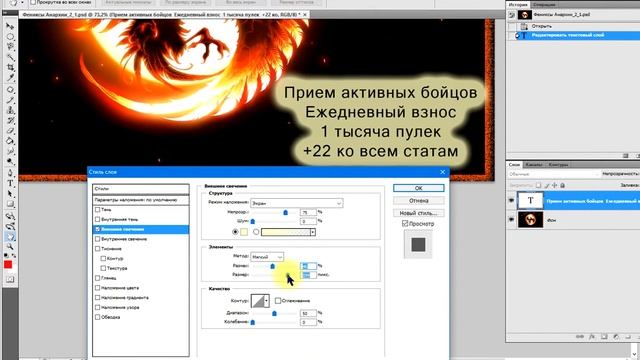
Task: Enable the Тень (Drop Shadow) checkbox
Action: click(98, 209)
